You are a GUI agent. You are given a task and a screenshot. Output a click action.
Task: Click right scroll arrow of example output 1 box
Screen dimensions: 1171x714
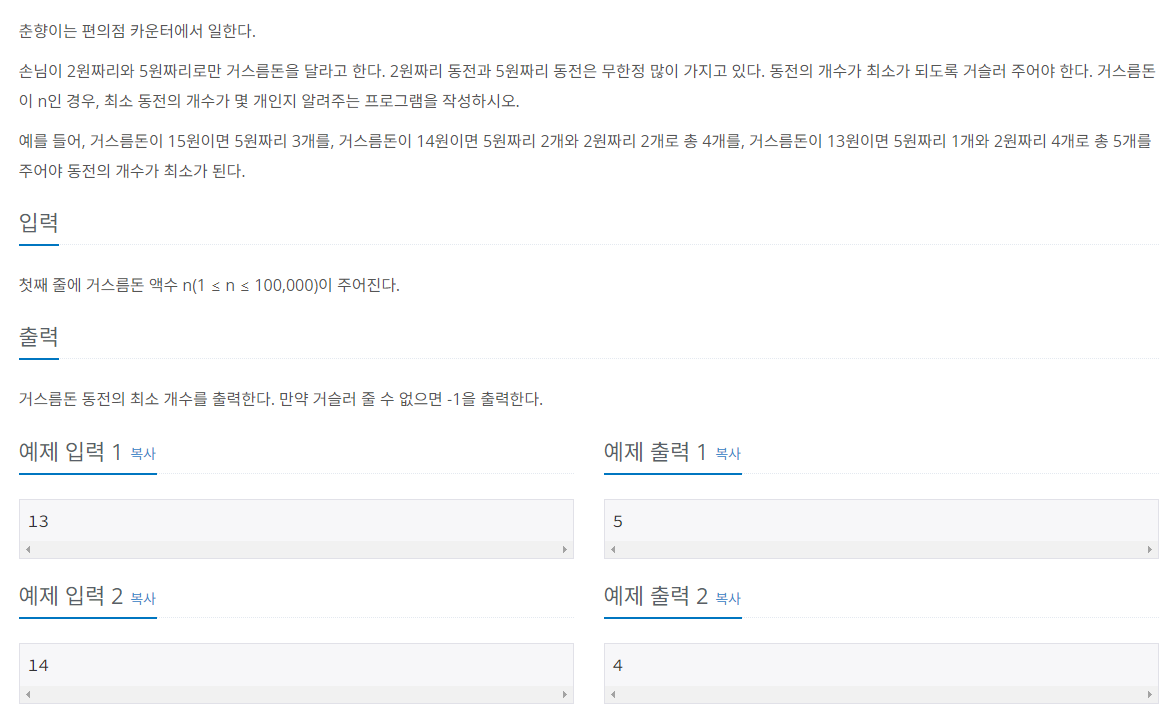point(1149,550)
